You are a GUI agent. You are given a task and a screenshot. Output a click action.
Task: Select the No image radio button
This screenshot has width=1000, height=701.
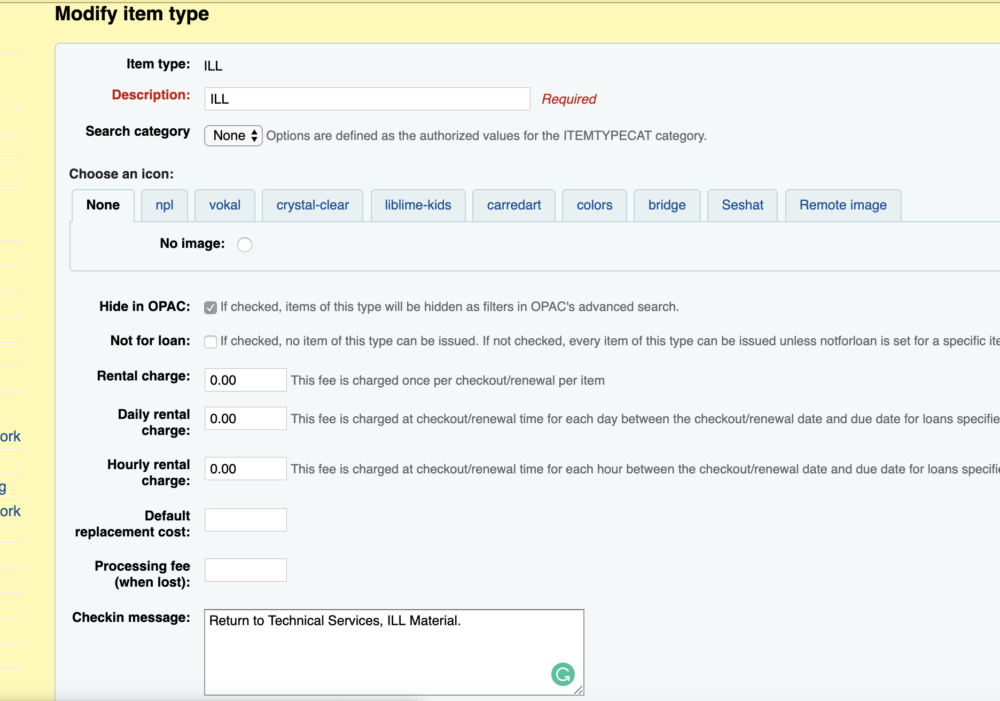[244, 243]
